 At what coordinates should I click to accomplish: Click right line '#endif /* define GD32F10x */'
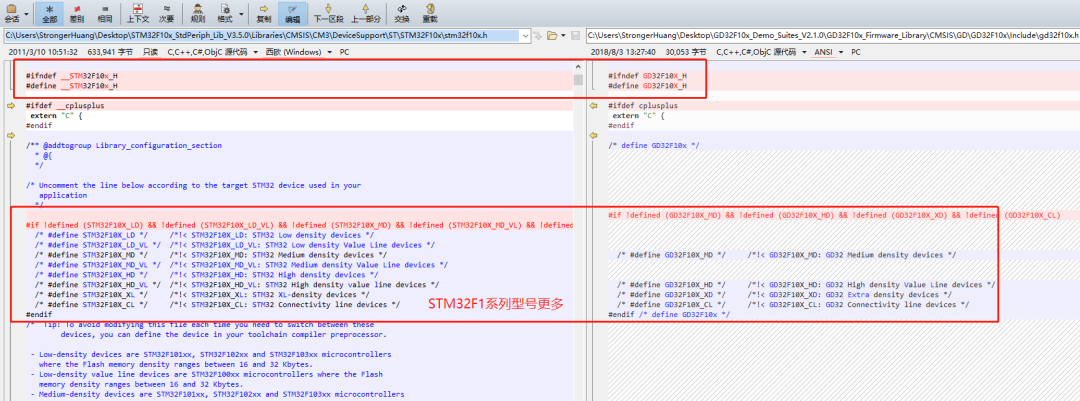669,314
